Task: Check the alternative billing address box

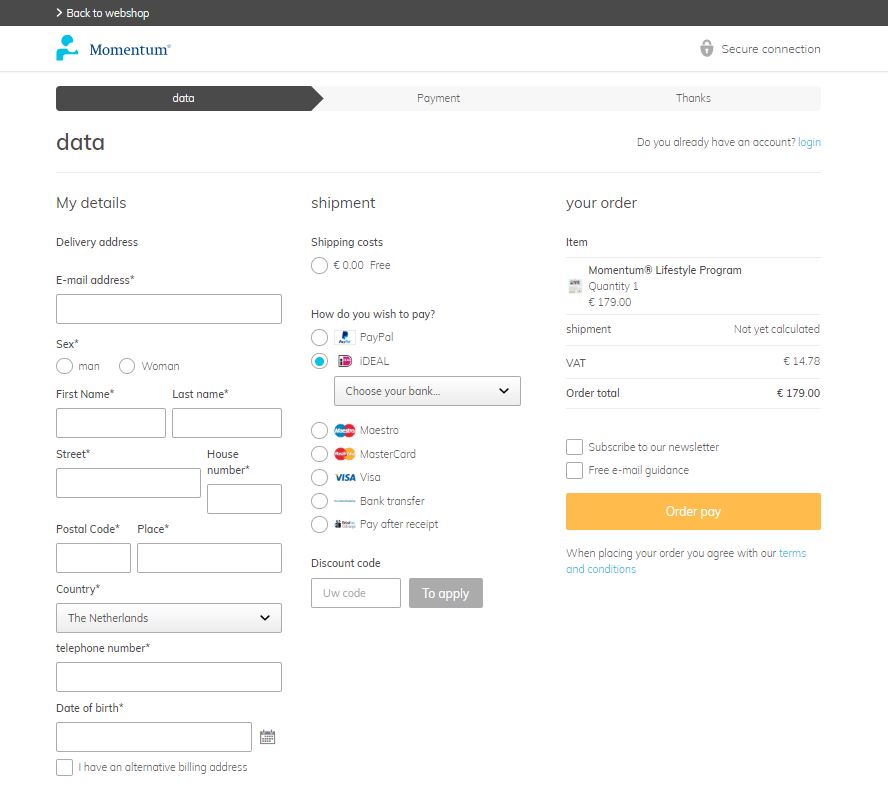Action: (65, 767)
